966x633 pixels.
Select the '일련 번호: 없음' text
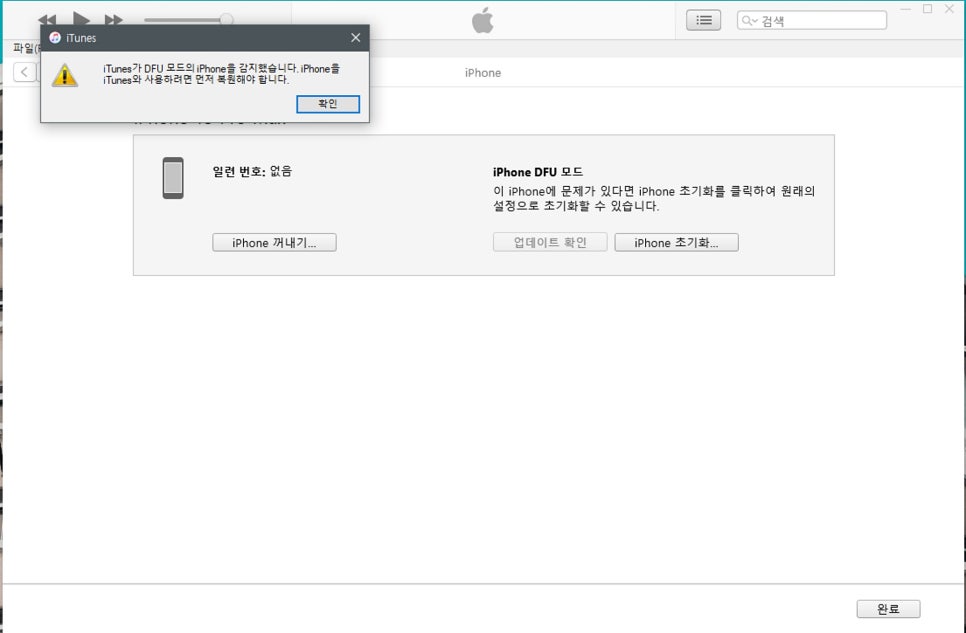[252, 171]
